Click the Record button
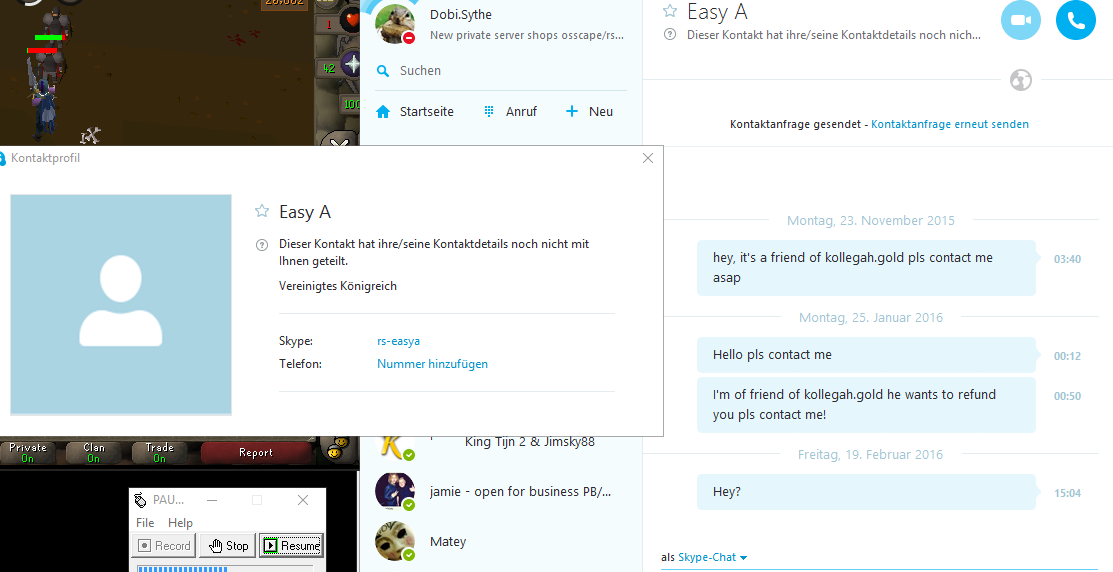Screen dimensions: 1113x572 (165, 546)
